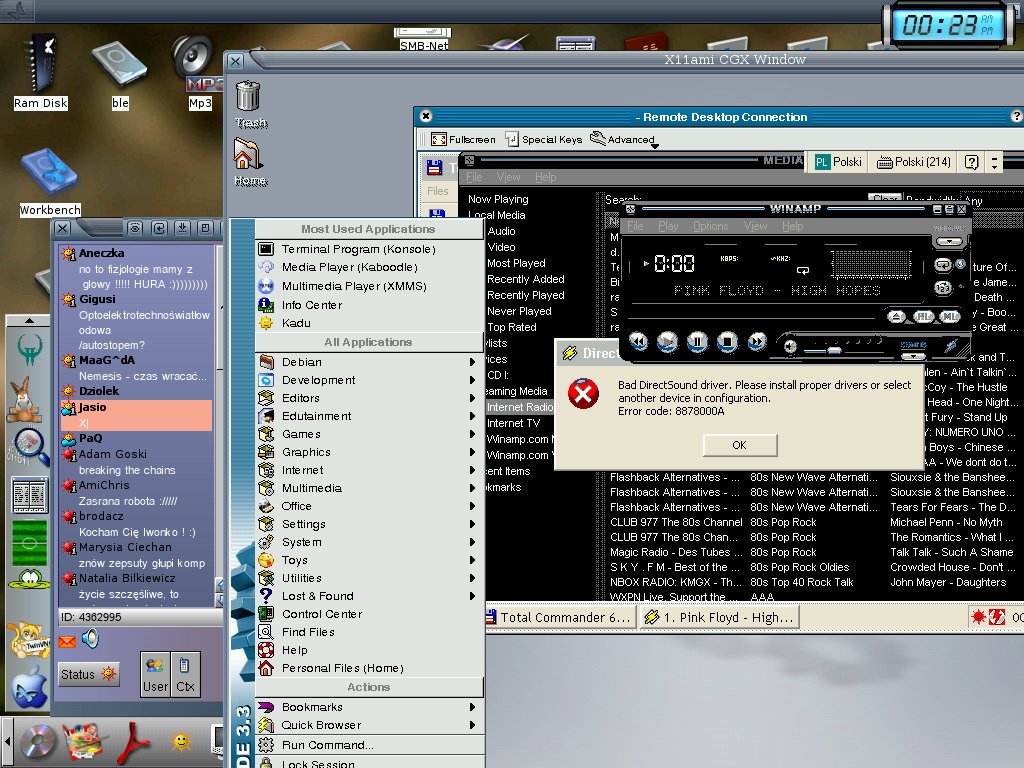1024x768 pixels.
Task: Select CLUB 977 The 80s Channel station
Action: click(676, 522)
